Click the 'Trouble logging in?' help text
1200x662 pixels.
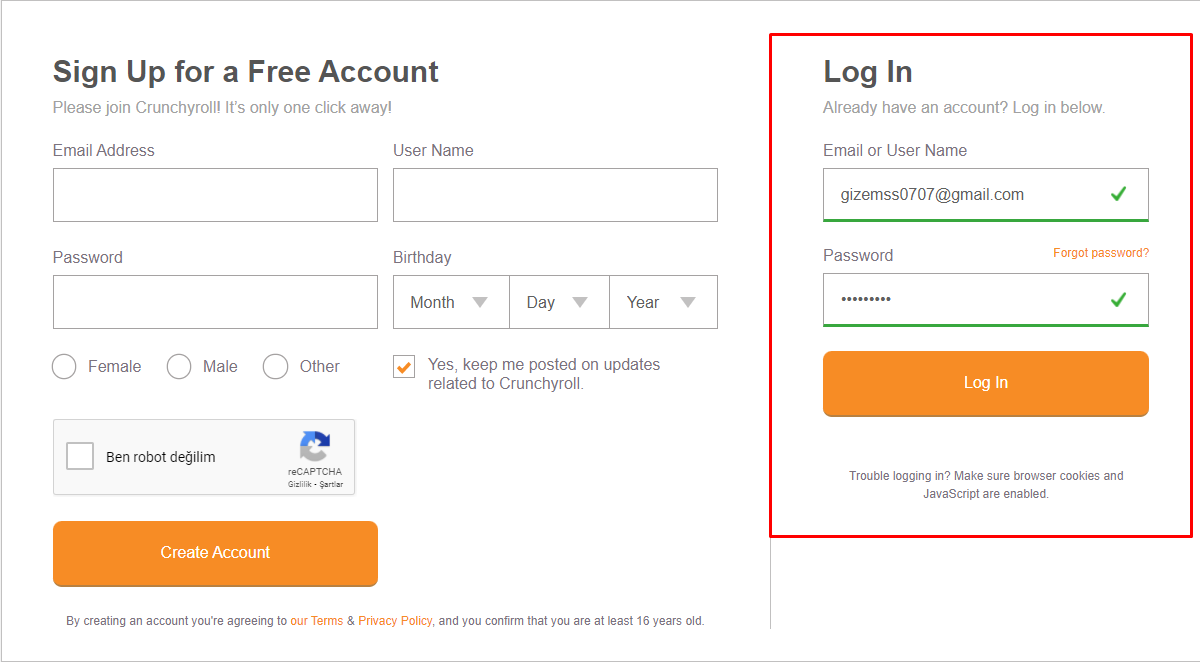point(986,485)
